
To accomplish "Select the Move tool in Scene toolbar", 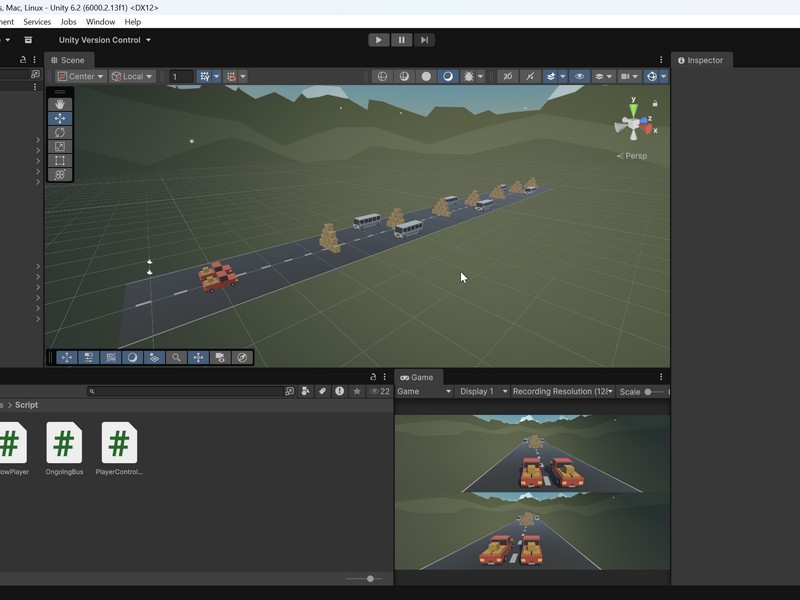I will 60,118.
